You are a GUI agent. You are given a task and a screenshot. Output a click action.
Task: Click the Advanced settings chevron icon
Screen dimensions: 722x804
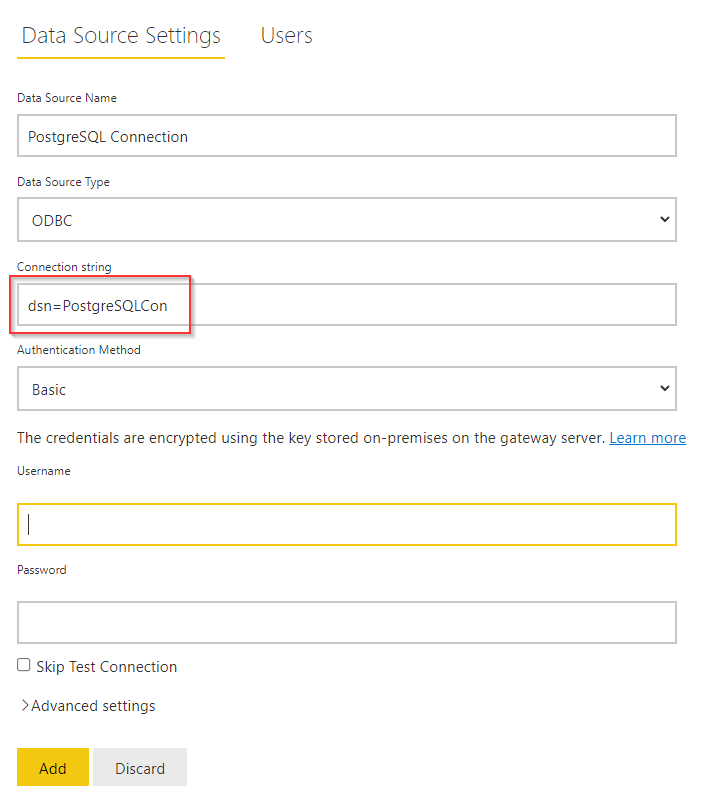click(x=25, y=706)
